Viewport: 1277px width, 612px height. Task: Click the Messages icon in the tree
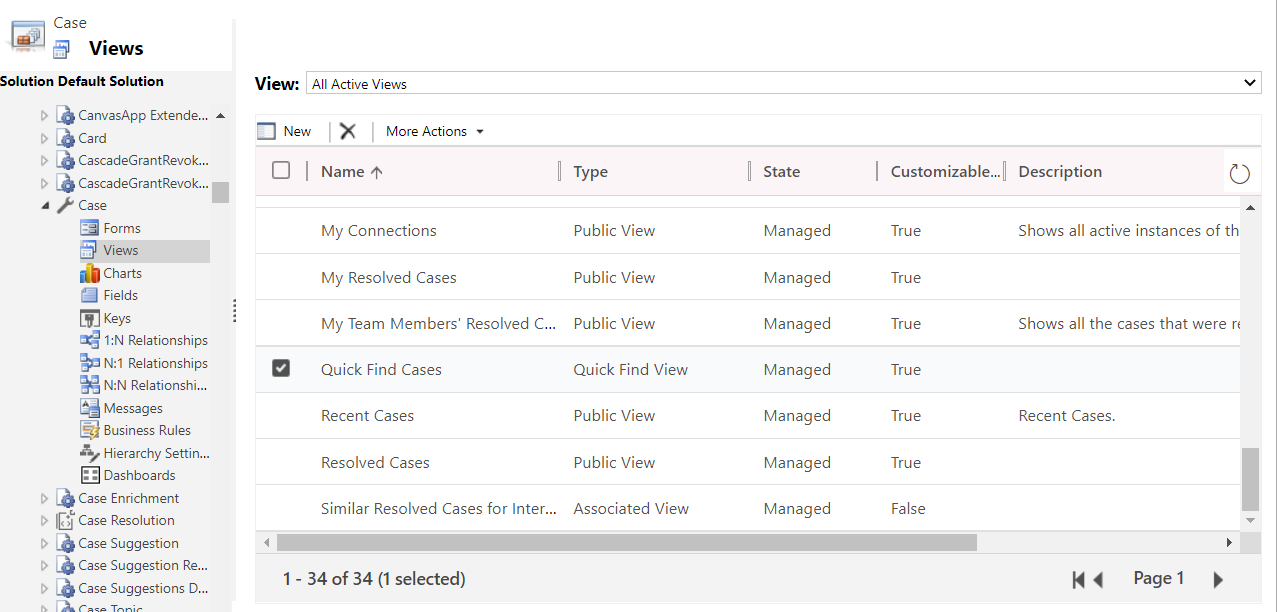pos(89,407)
